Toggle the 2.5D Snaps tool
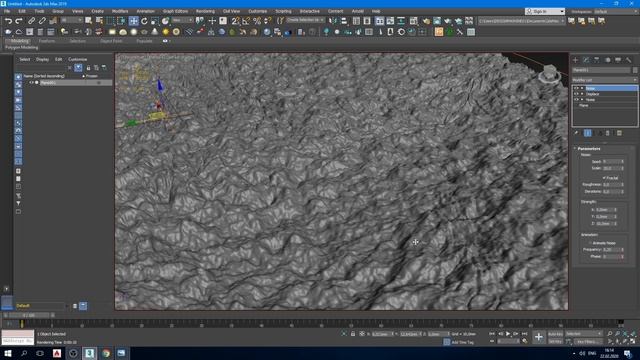The image size is (640, 360). point(236,21)
